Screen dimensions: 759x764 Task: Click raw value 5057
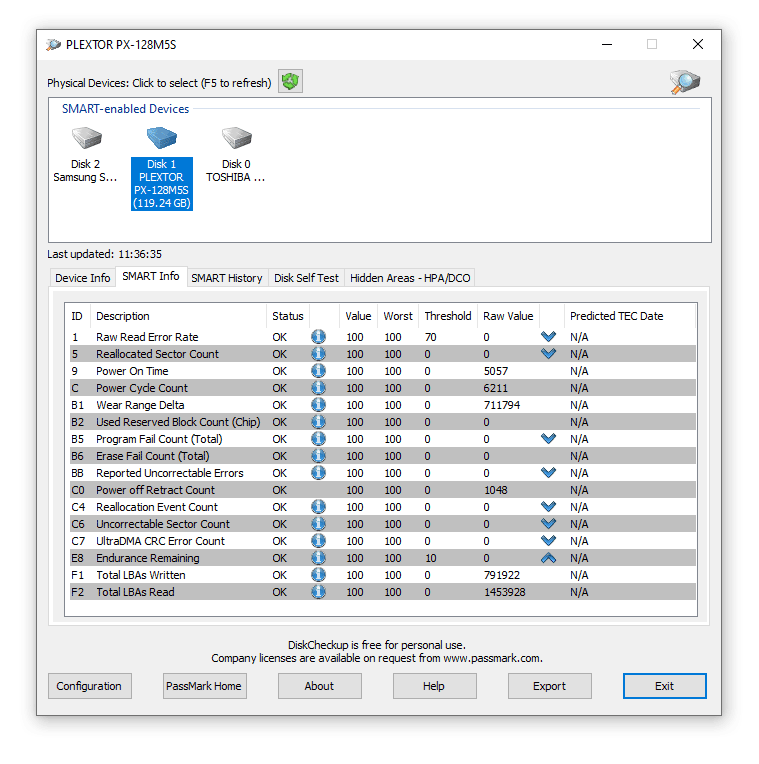click(496, 371)
